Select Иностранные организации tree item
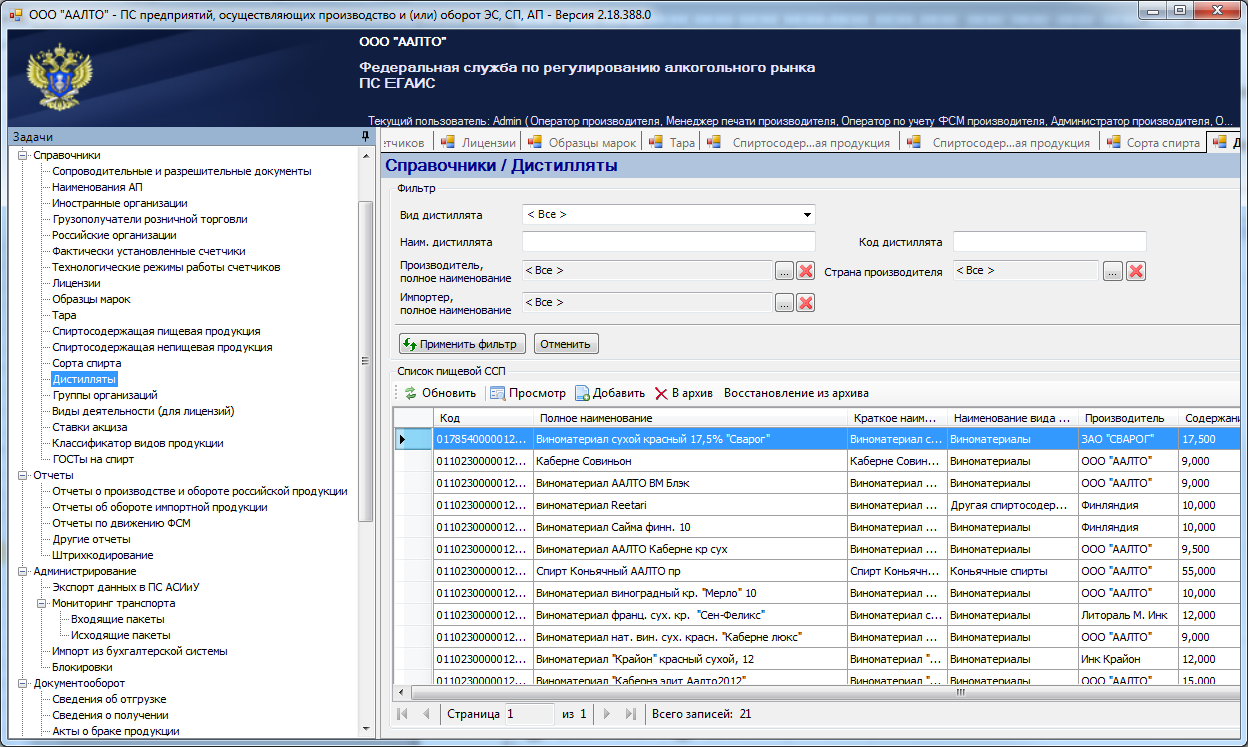 (120, 203)
